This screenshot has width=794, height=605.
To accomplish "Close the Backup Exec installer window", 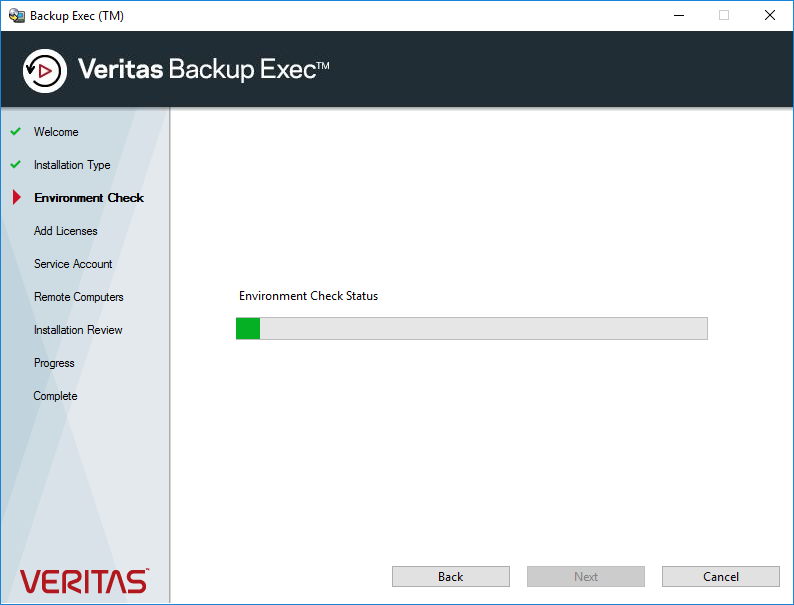I will coord(770,15).
